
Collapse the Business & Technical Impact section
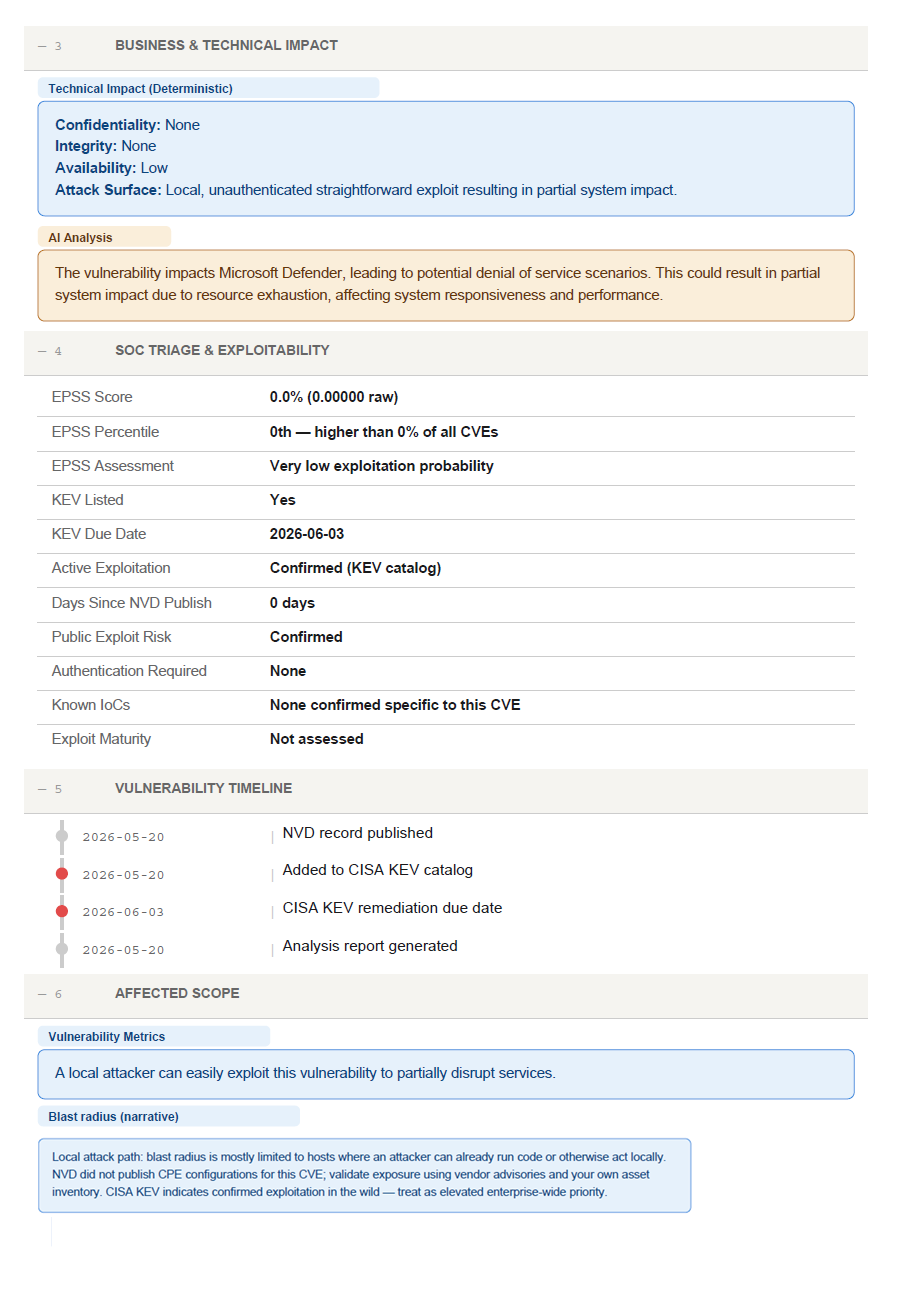[42, 46]
